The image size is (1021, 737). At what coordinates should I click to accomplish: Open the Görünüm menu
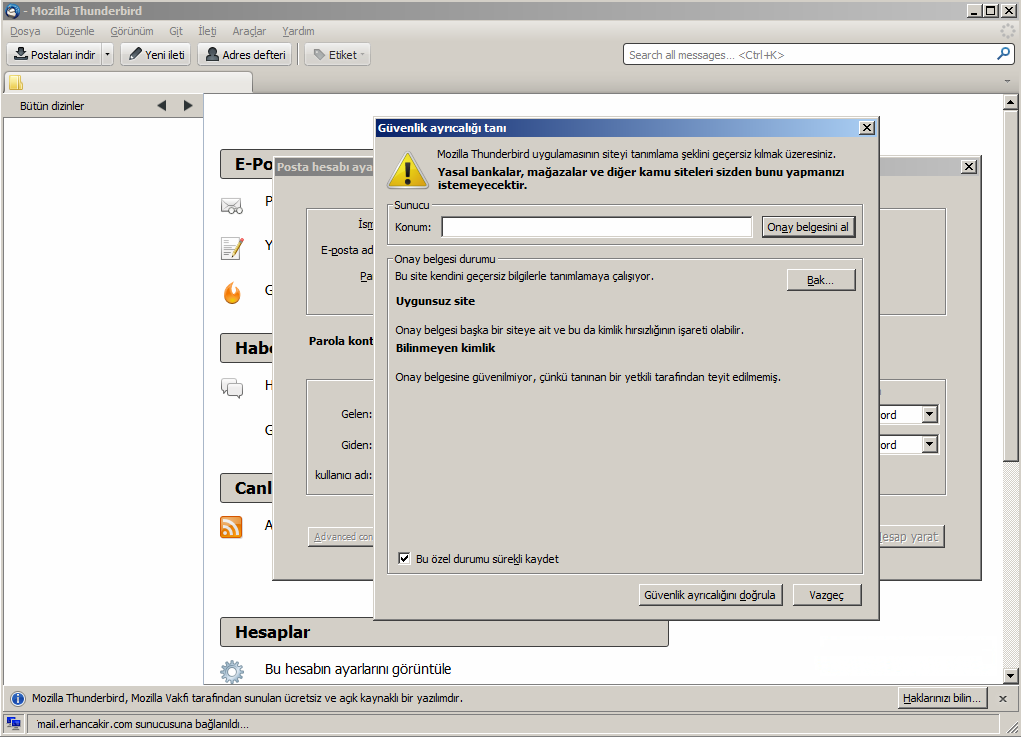point(132,31)
